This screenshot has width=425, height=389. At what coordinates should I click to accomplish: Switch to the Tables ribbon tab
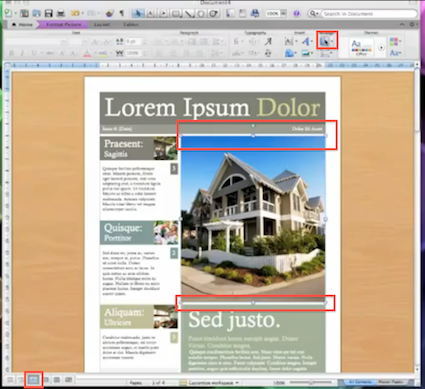coord(131,24)
